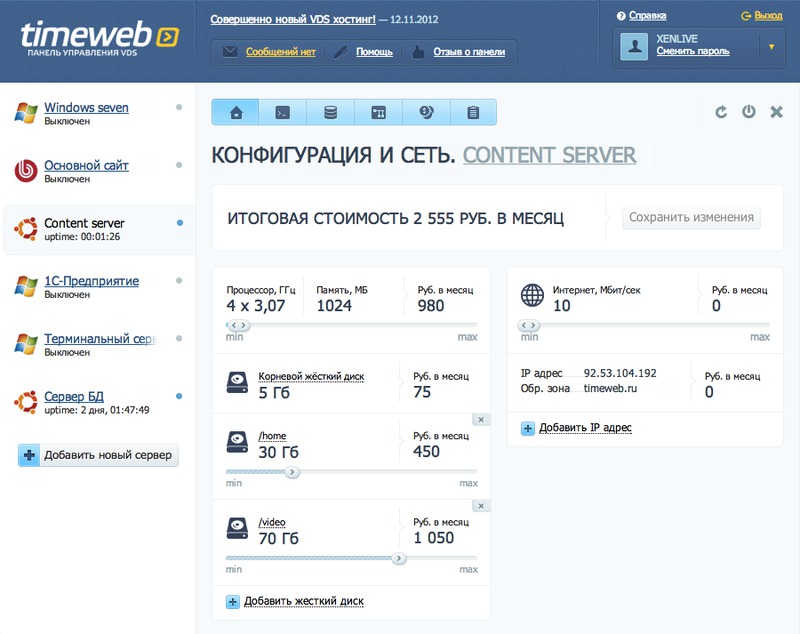Click the /home disk size slider handle
This screenshot has height=634, width=800.
(292, 472)
